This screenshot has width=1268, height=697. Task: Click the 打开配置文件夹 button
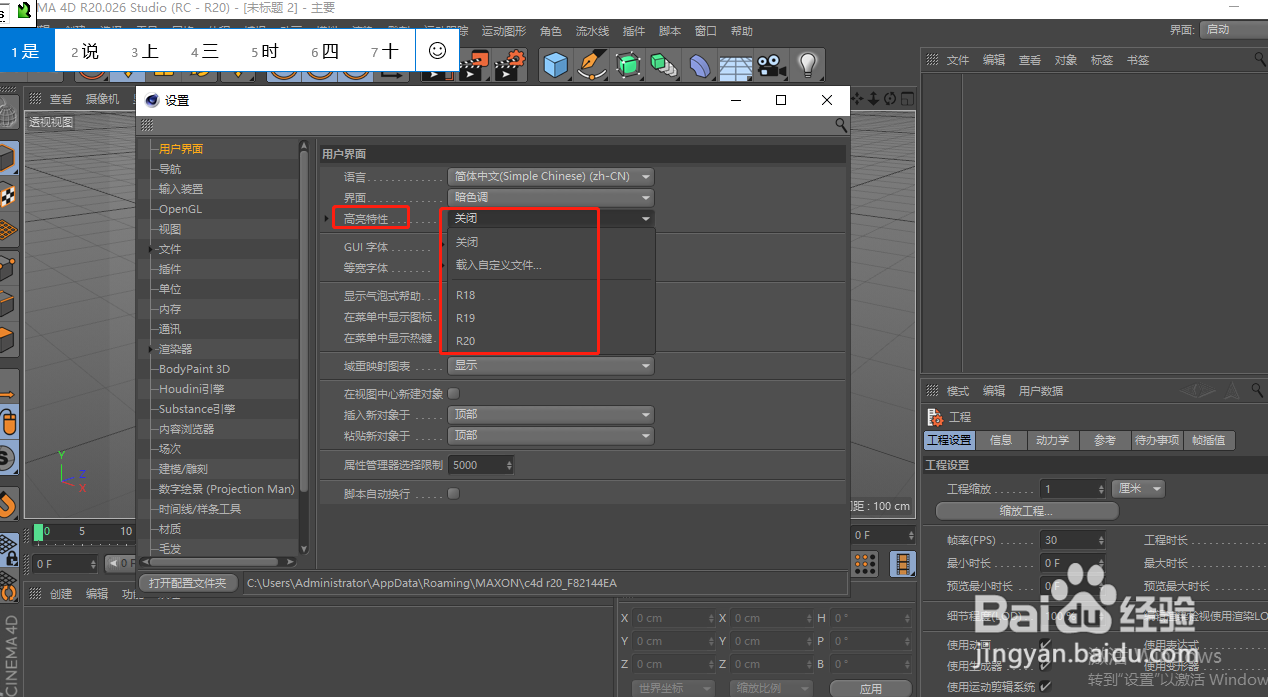tap(188, 583)
